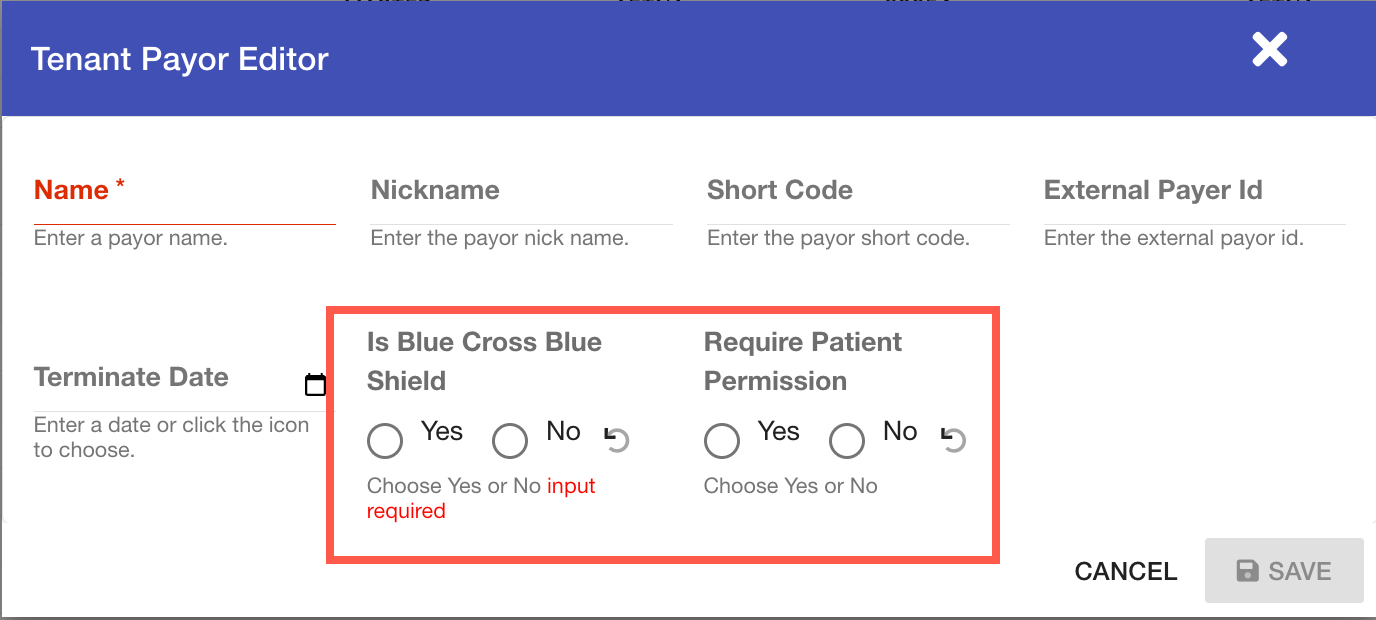Screen dimensions: 1376x620
Task: Choose No for Require Patient Permission
Action: [x=847, y=440]
